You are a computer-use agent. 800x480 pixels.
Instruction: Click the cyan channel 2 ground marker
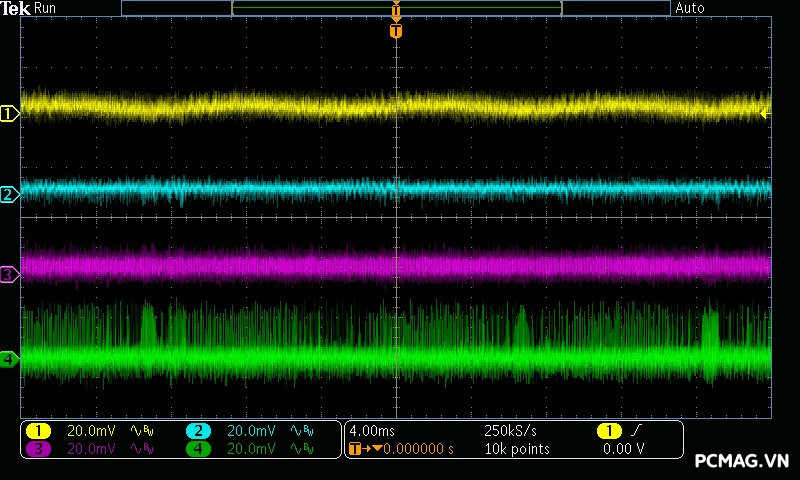pyautogui.click(x=9, y=194)
